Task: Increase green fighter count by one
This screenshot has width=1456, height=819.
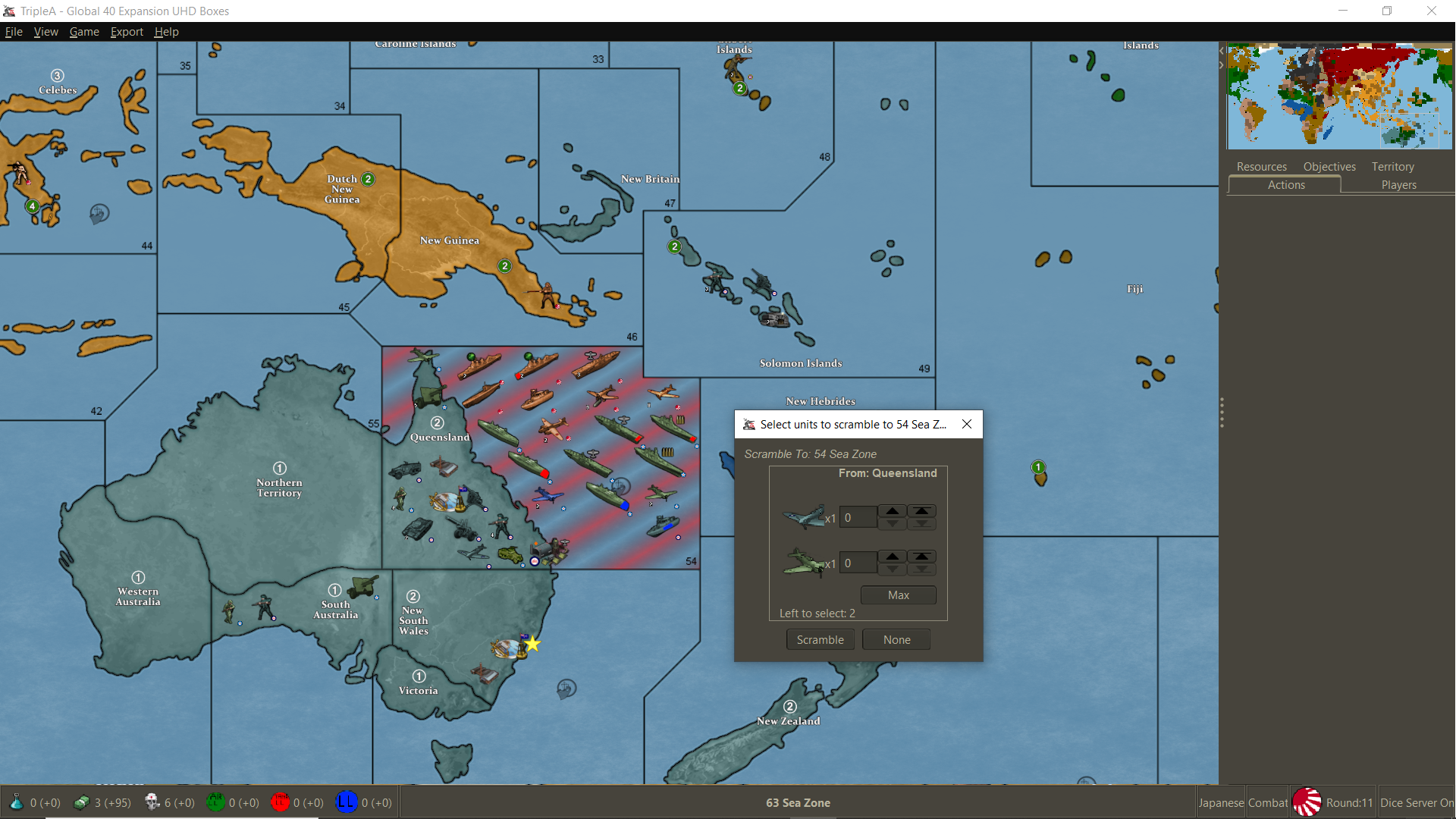Action: coord(893,557)
